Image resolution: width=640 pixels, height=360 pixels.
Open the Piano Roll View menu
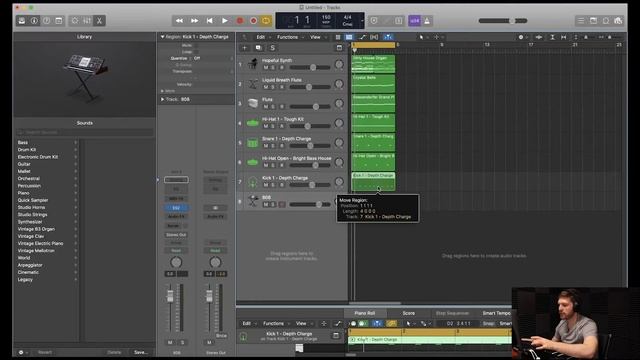pos(301,323)
